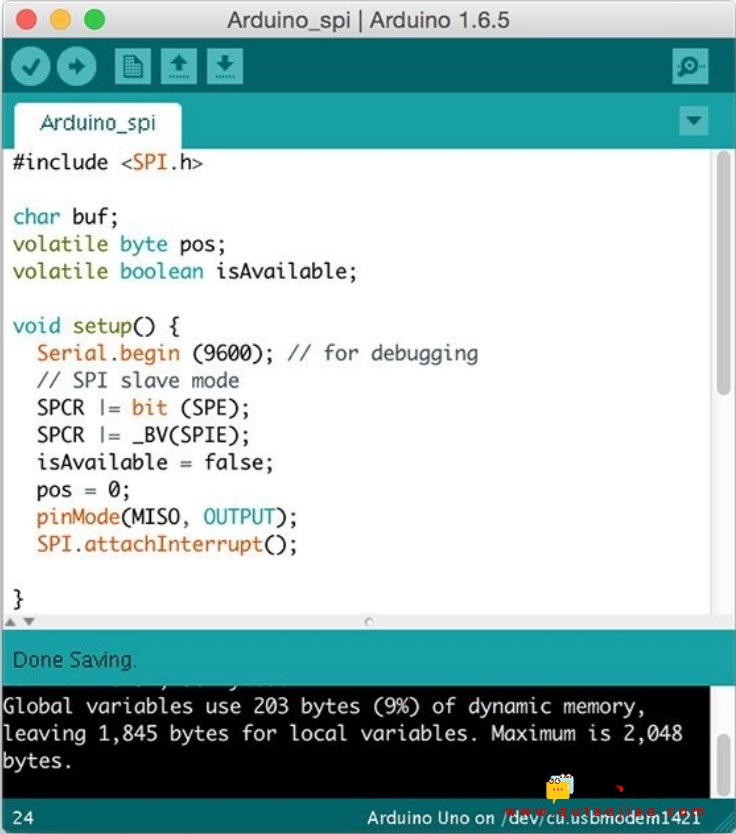The height and width of the screenshot is (834, 736).
Task: Click the pinMode(MISO, OUTPUT) line
Action: [167, 517]
